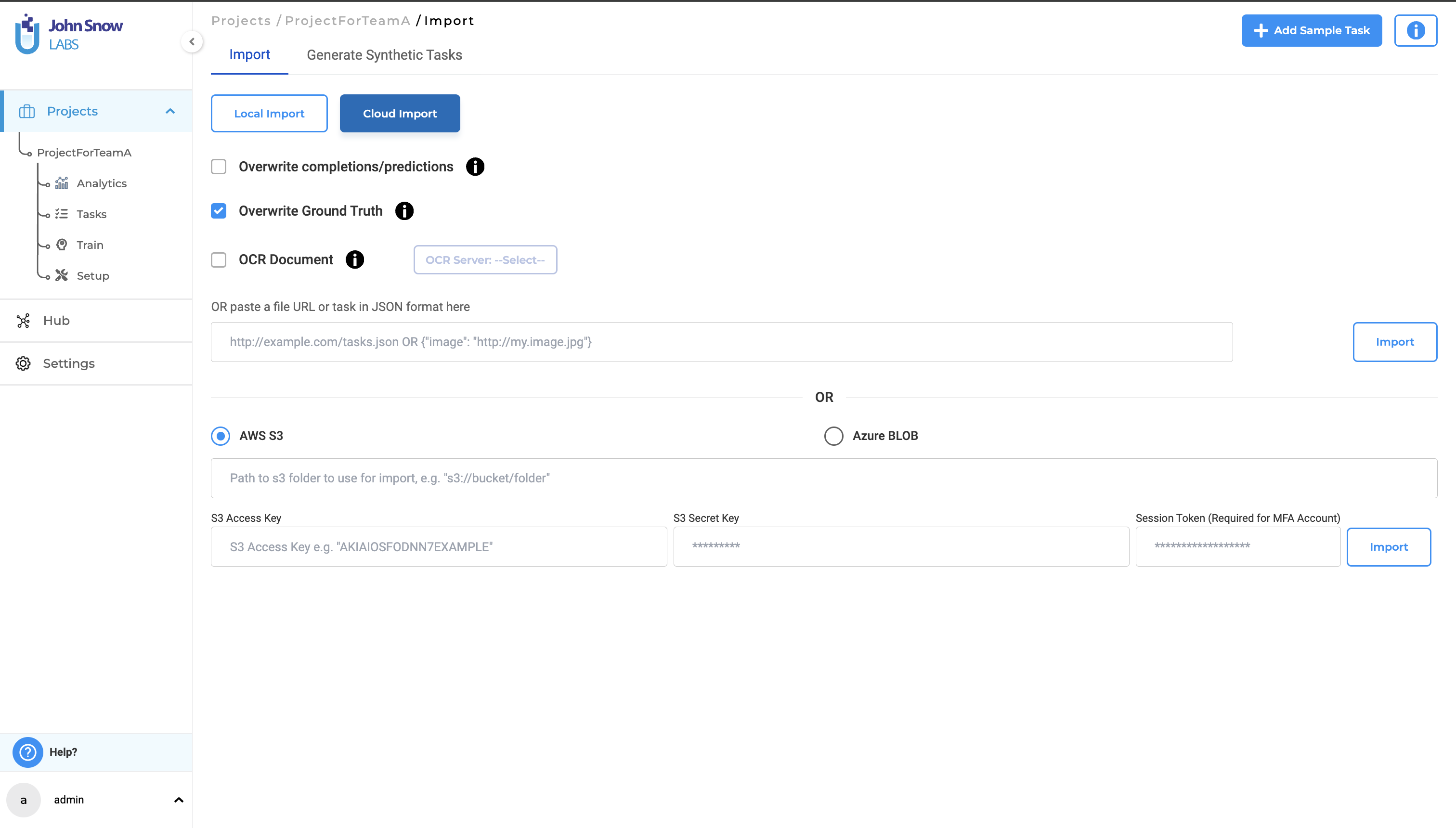
Task: Select Azure BLOB radio button
Action: pyautogui.click(x=832, y=435)
